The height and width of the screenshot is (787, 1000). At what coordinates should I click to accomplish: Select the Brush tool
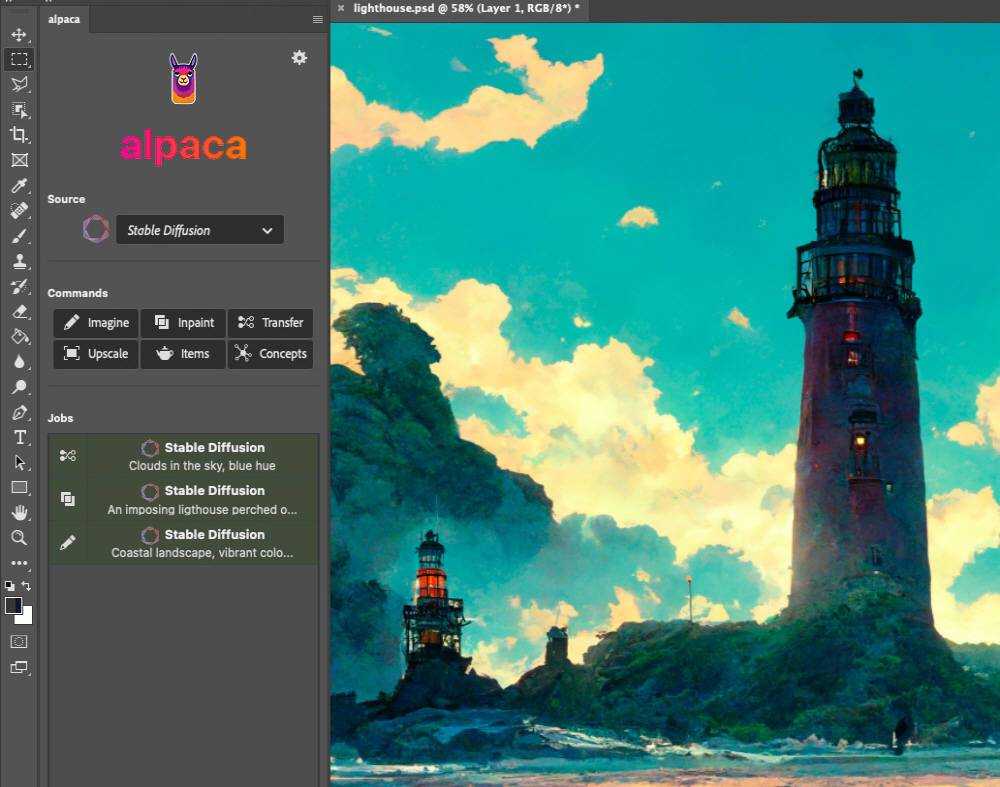(19, 237)
